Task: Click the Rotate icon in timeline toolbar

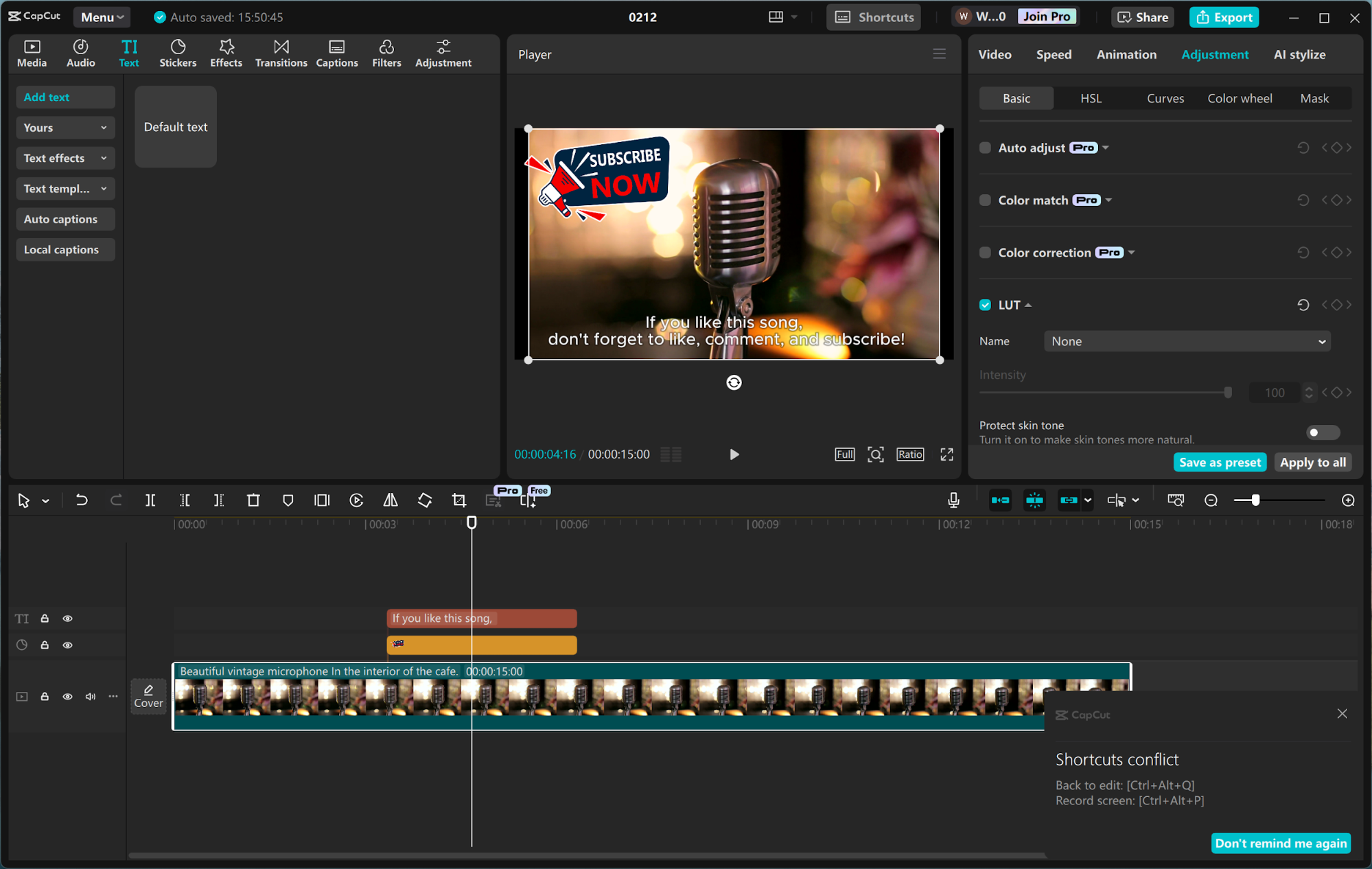Action: click(x=425, y=500)
